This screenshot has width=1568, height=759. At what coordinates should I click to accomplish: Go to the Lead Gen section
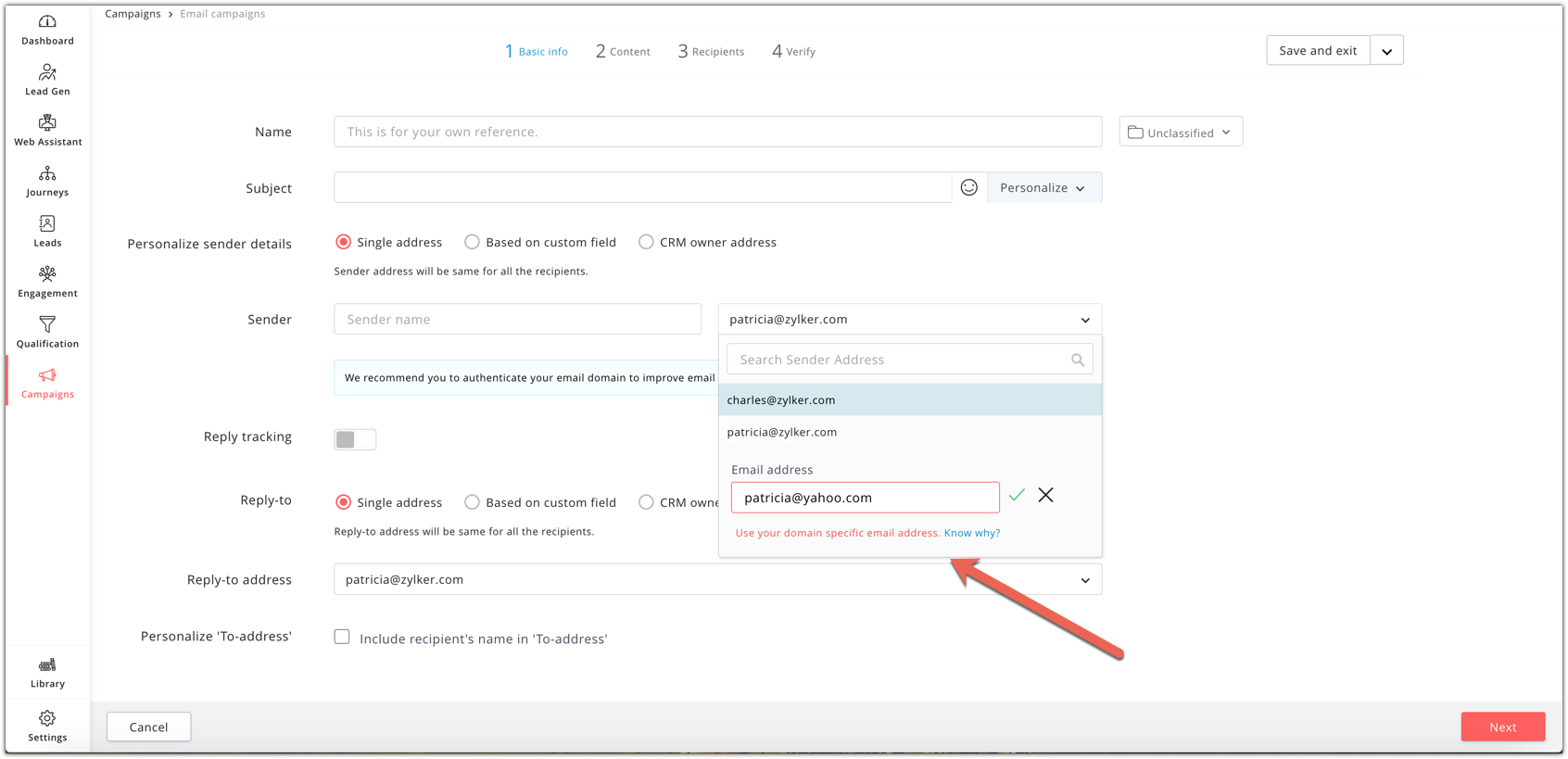point(47,80)
